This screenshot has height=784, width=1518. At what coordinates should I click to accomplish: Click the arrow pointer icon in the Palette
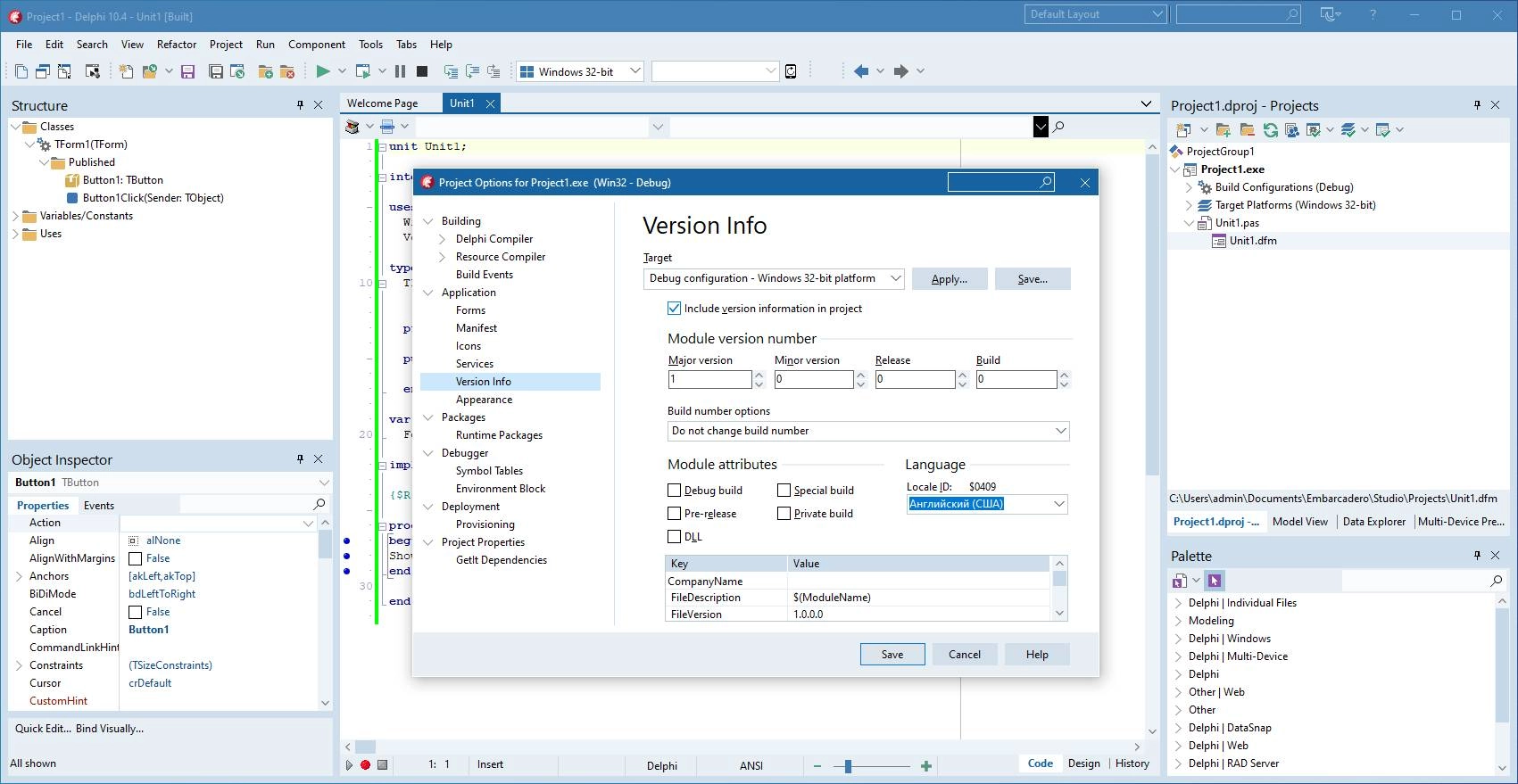coord(1214,581)
